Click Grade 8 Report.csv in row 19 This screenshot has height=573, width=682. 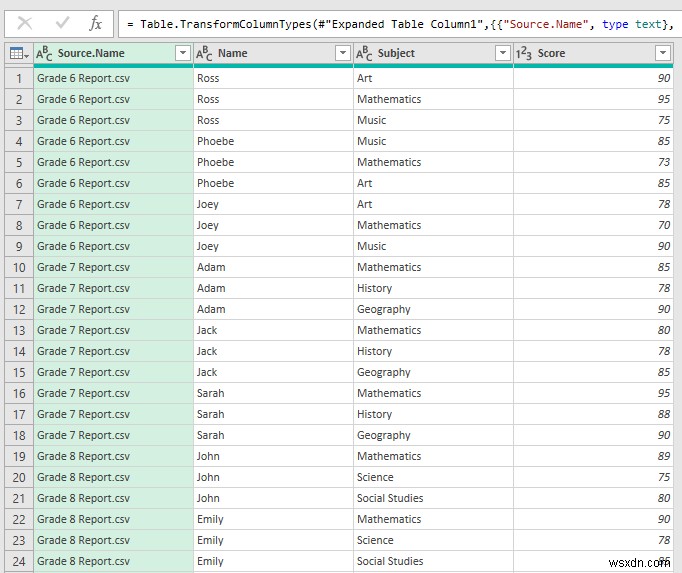click(114, 456)
